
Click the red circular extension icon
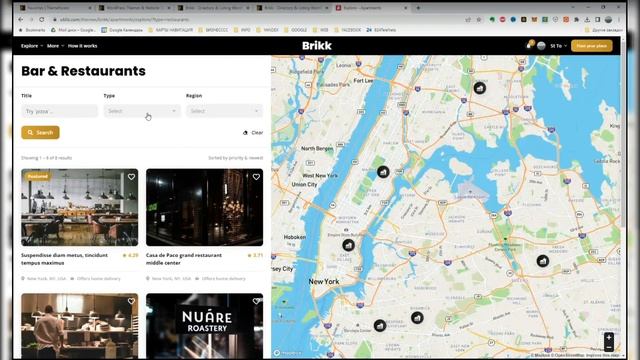pyautogui.click(x=502, y=19)
